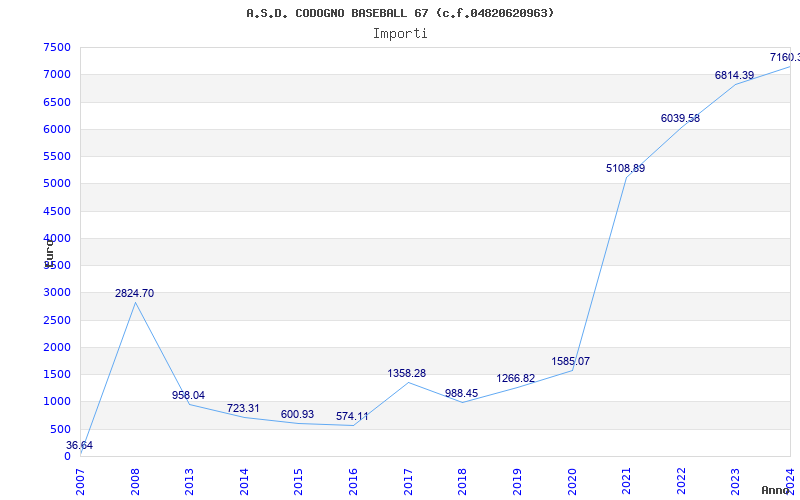Click the Importi subtitle
This screenshot has height=500, width=800.
pos(400,34)
